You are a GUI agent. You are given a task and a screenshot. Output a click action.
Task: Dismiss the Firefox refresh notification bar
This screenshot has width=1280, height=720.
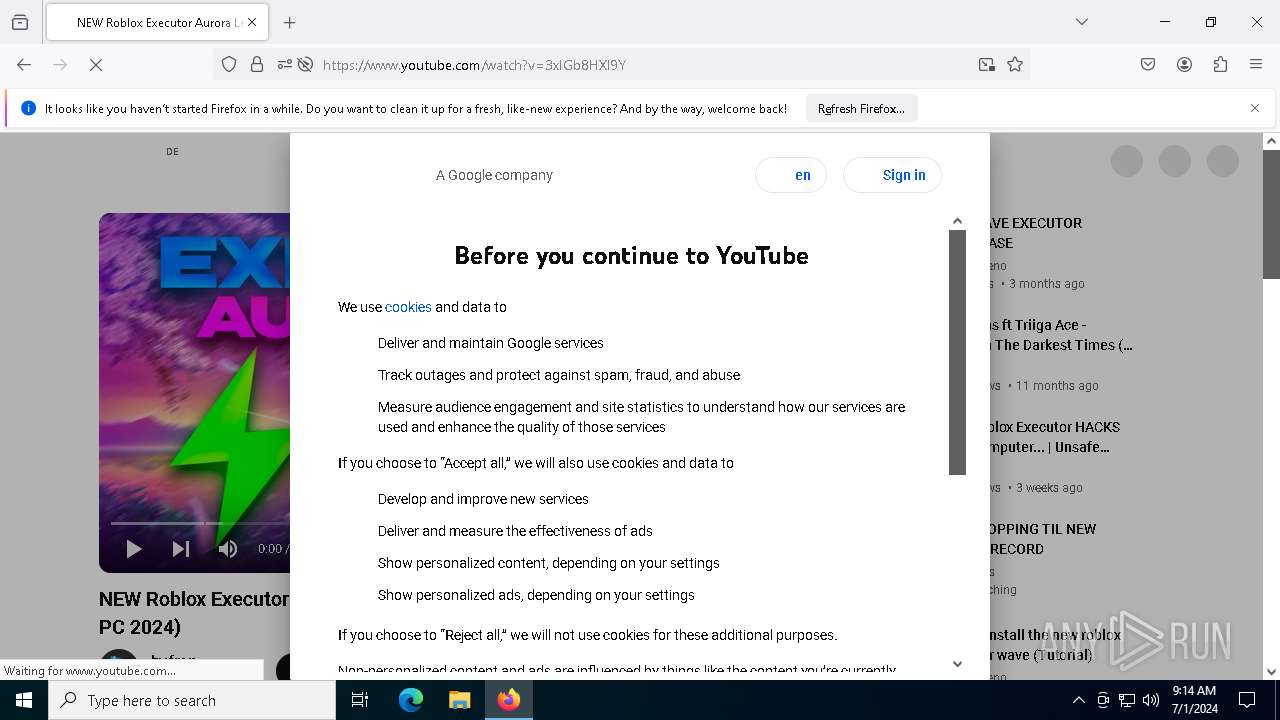point(1255,108)
